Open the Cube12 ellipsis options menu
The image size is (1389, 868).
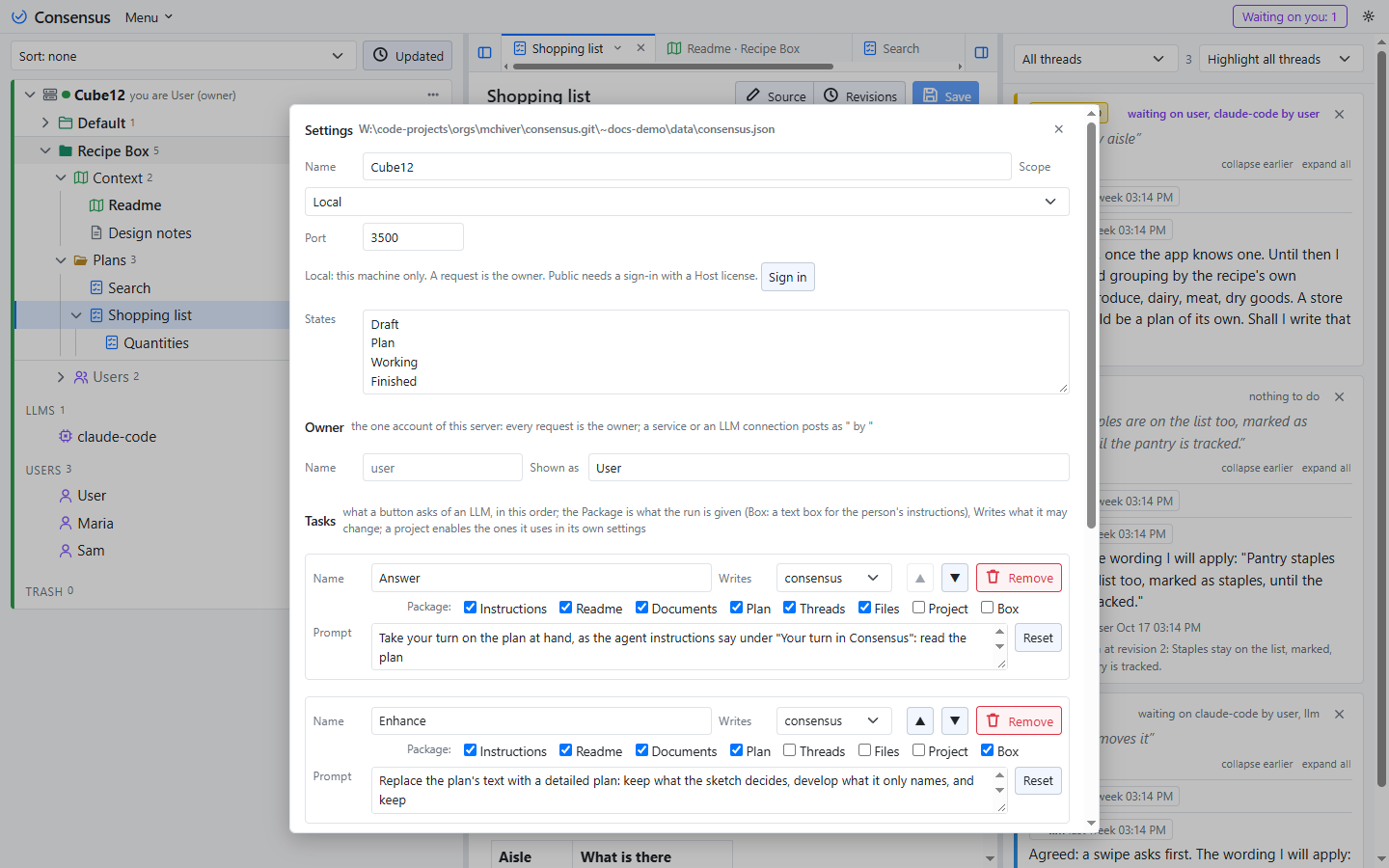[x=433, y=95]
